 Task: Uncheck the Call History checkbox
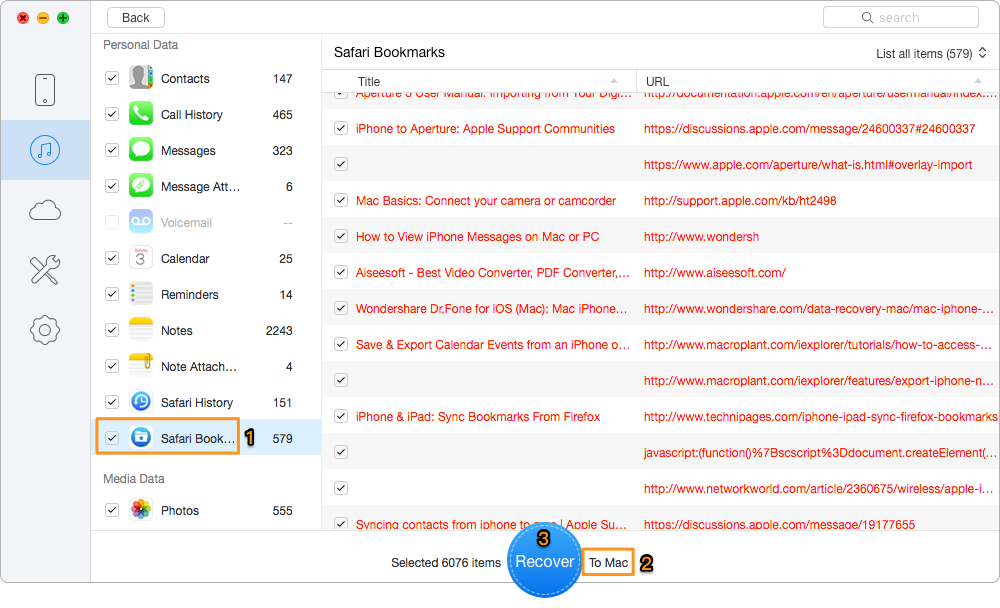point(112,114)
